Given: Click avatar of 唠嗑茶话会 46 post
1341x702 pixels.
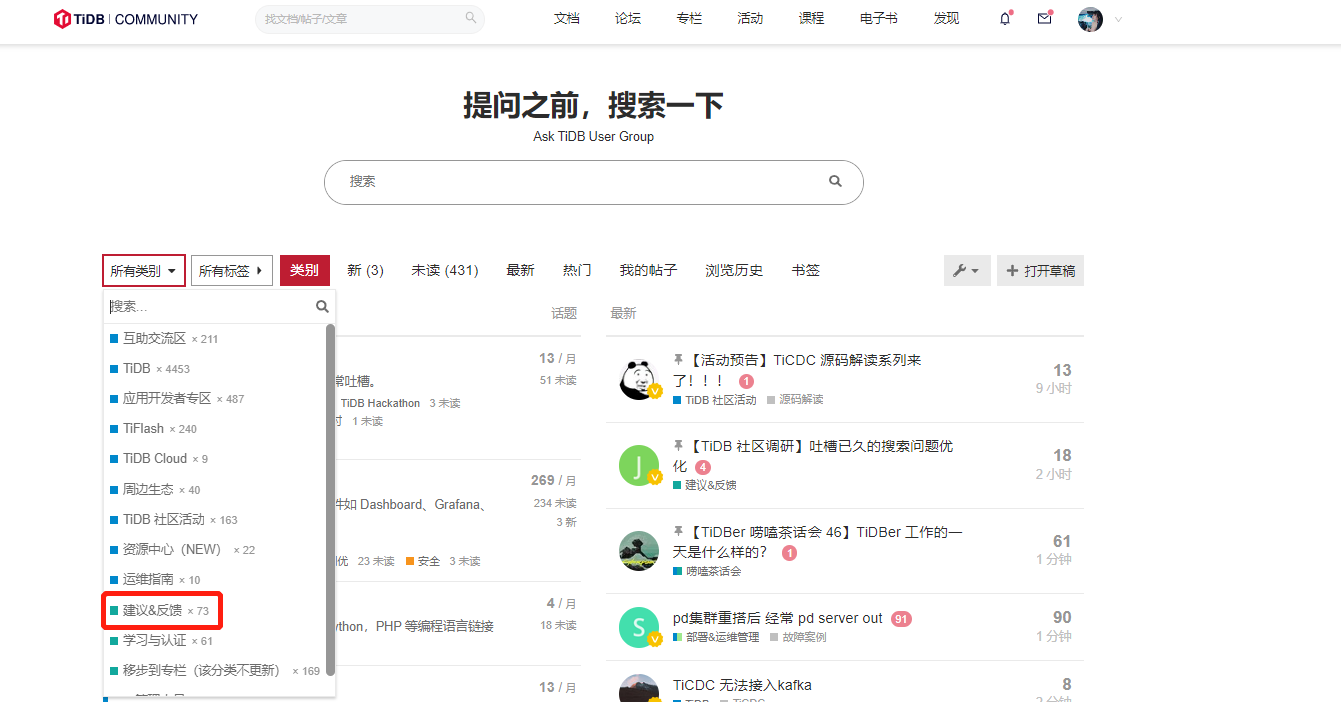Looking at the screenshot, I should tap(639, 551).
